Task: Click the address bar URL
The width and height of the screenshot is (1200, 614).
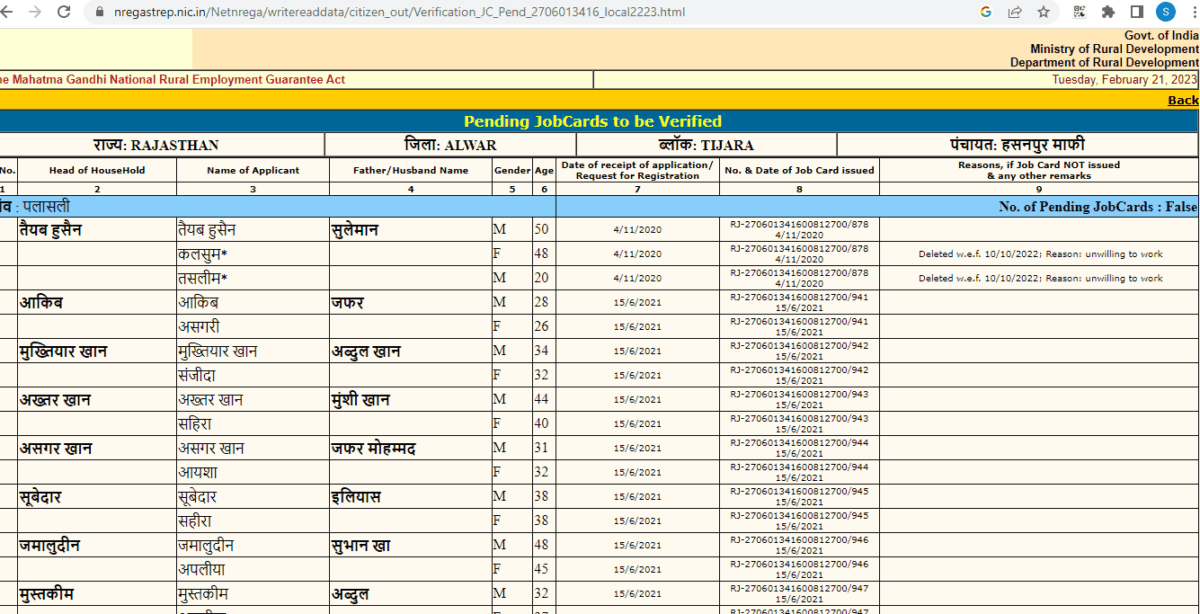Action: coord(400,13)
